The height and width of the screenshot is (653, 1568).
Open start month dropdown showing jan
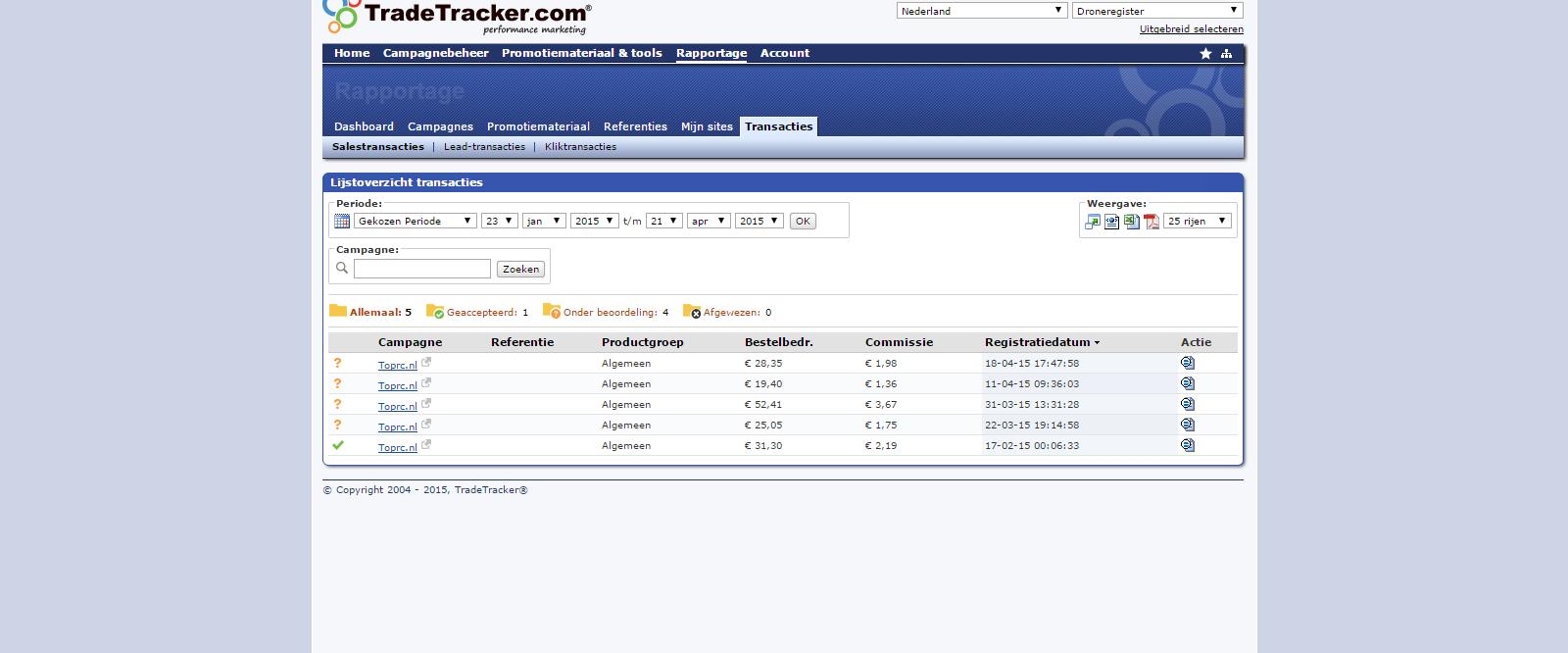pos(544,222)
